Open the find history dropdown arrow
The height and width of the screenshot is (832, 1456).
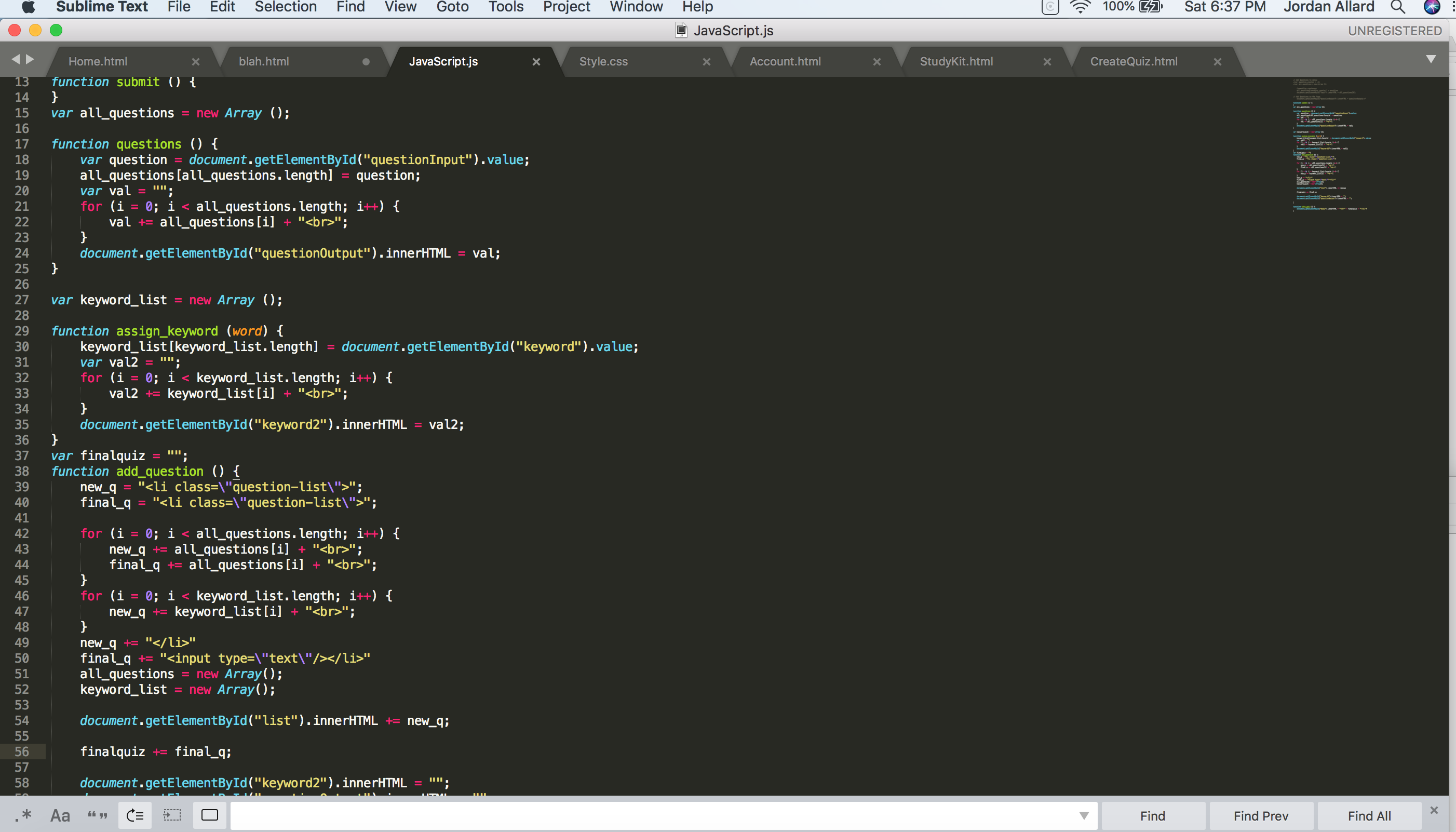tap(1084, 815)
